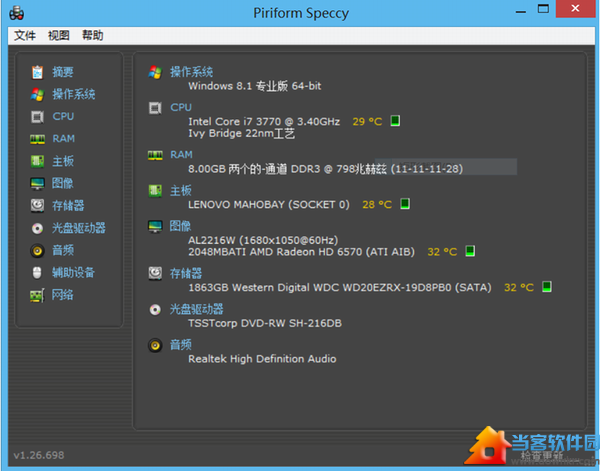Click the CPU chip icon in sidebar

38,116
